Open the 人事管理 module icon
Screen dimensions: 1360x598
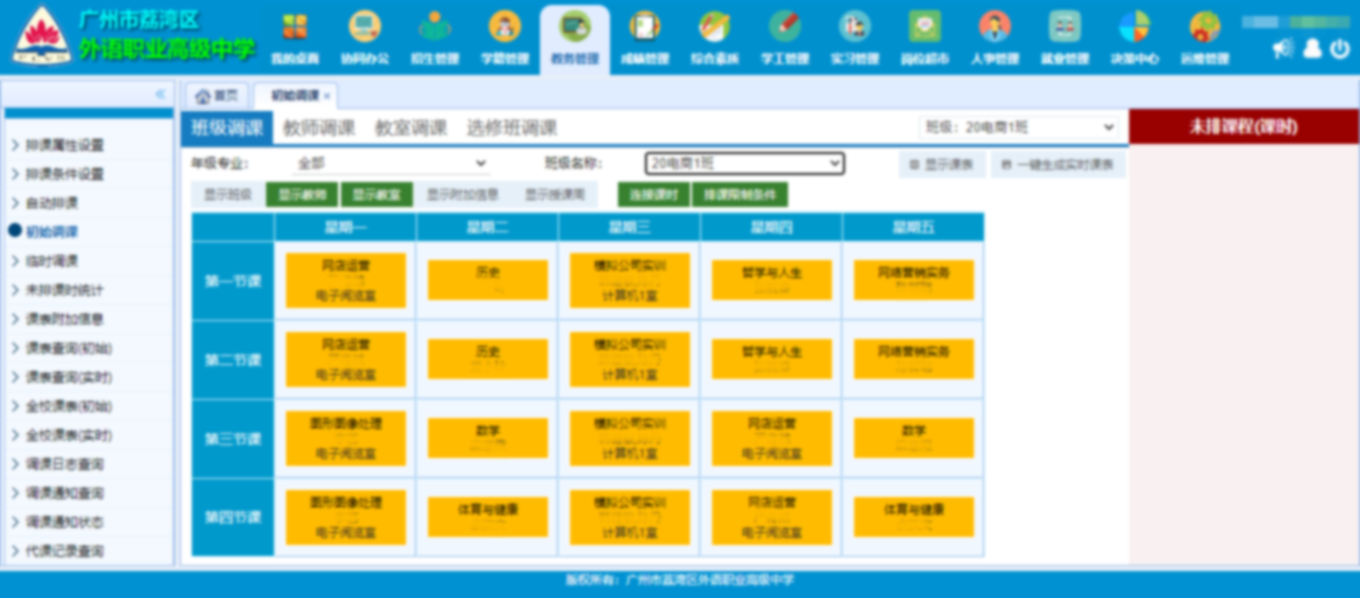coord(995,27)
